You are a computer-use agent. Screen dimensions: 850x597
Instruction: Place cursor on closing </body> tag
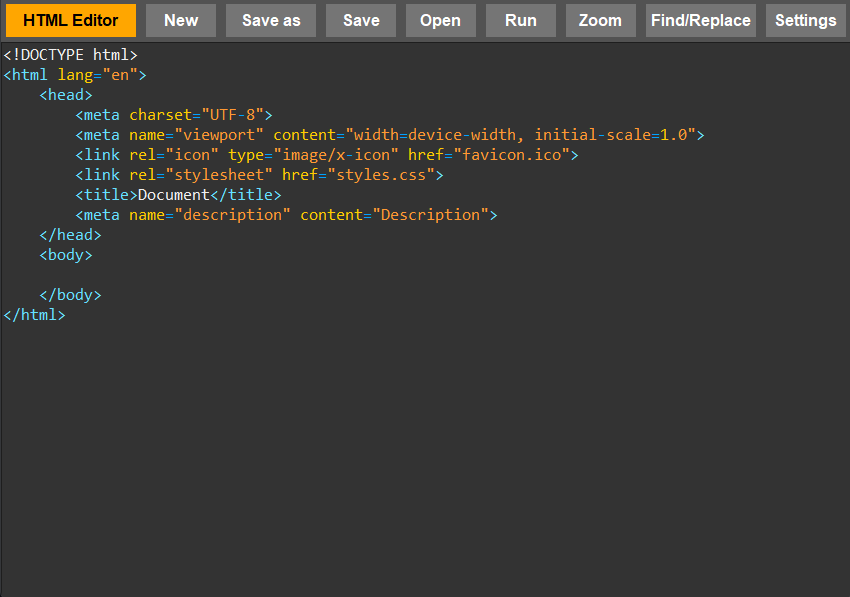pos(70,295)
